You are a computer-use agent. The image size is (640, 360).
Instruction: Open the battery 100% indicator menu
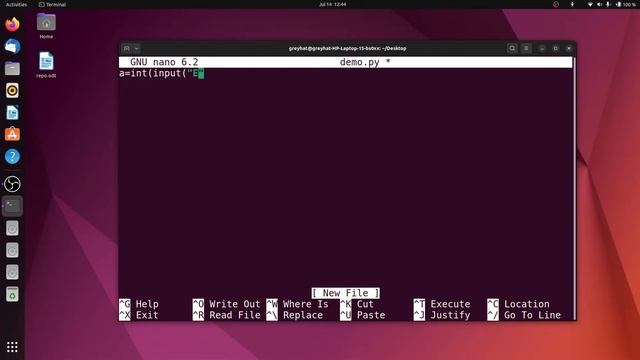click(x=626, y=4)
